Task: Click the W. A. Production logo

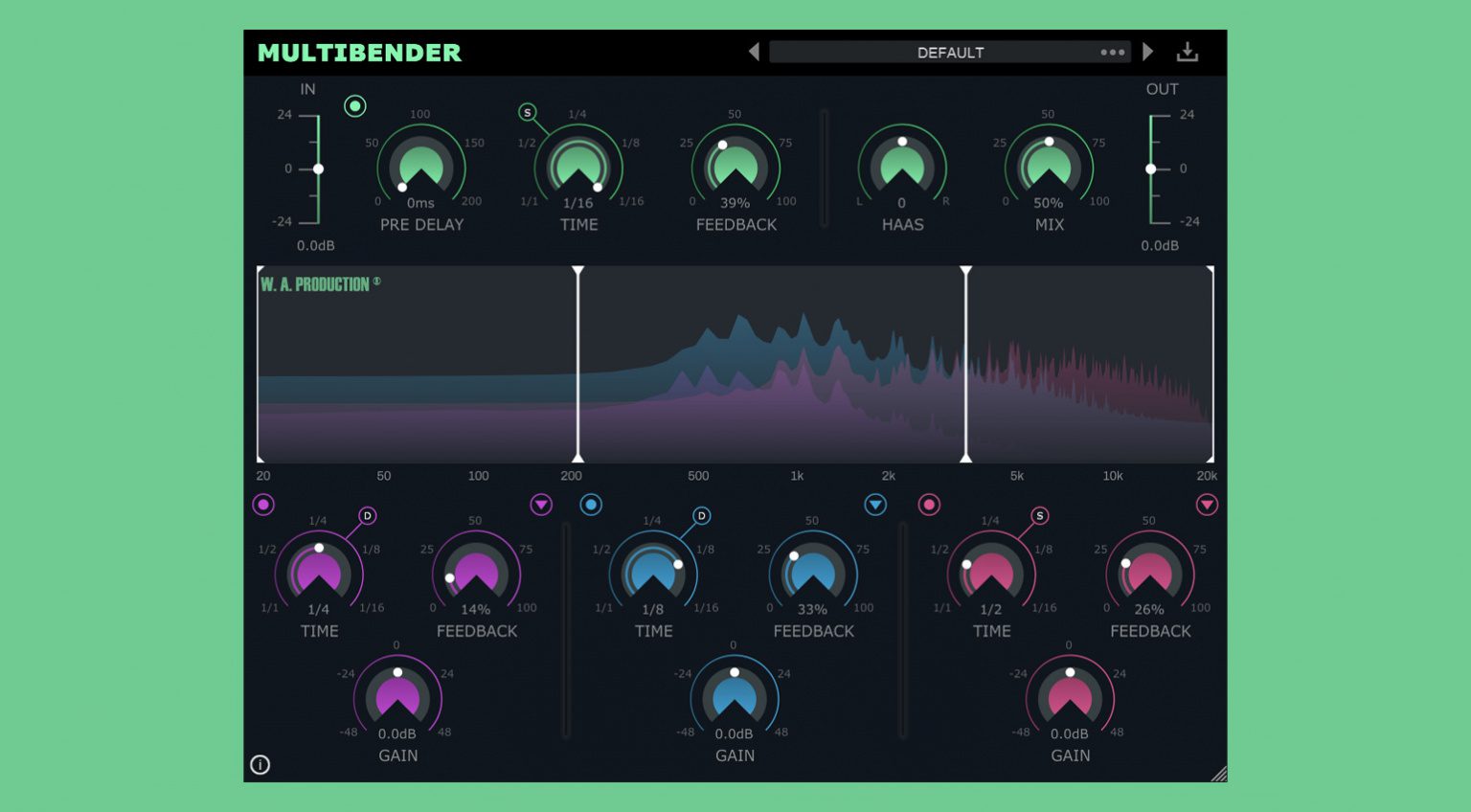Action: (320, 284)
